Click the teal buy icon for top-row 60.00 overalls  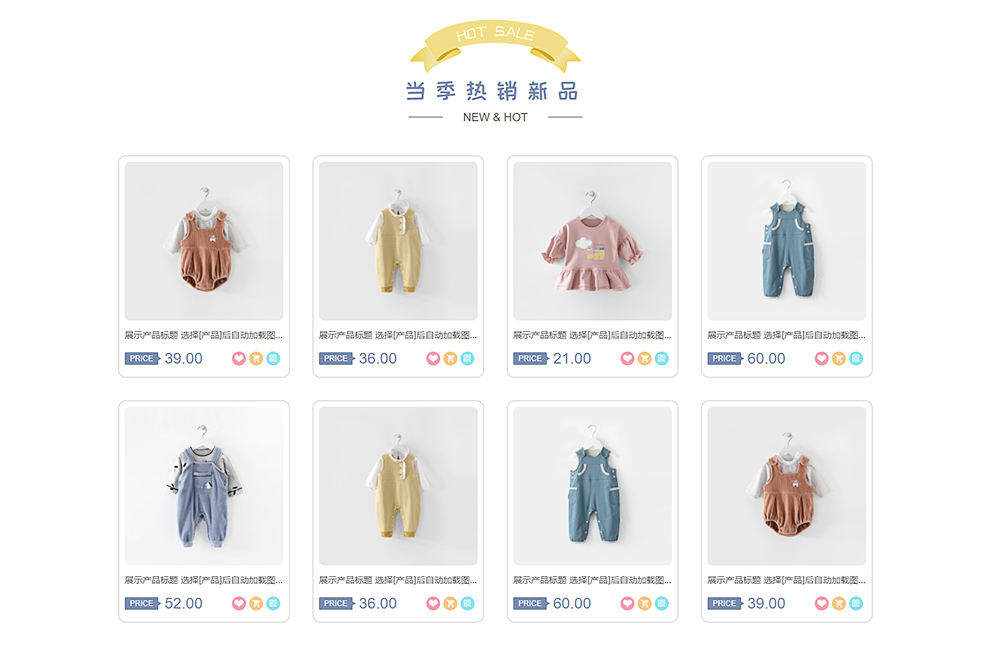click(856, 359)
